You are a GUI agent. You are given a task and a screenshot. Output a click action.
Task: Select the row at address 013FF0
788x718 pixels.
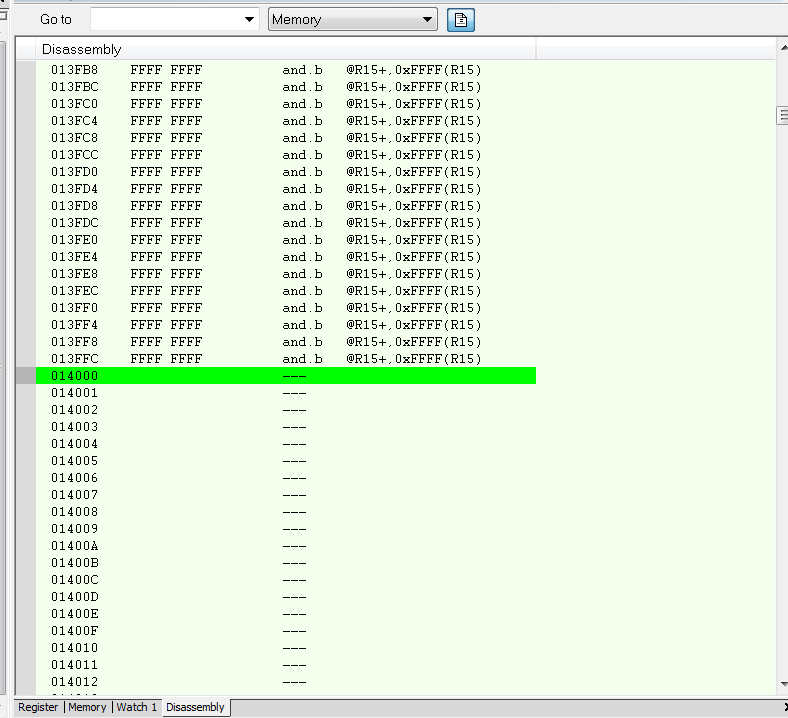click(285, 307)
